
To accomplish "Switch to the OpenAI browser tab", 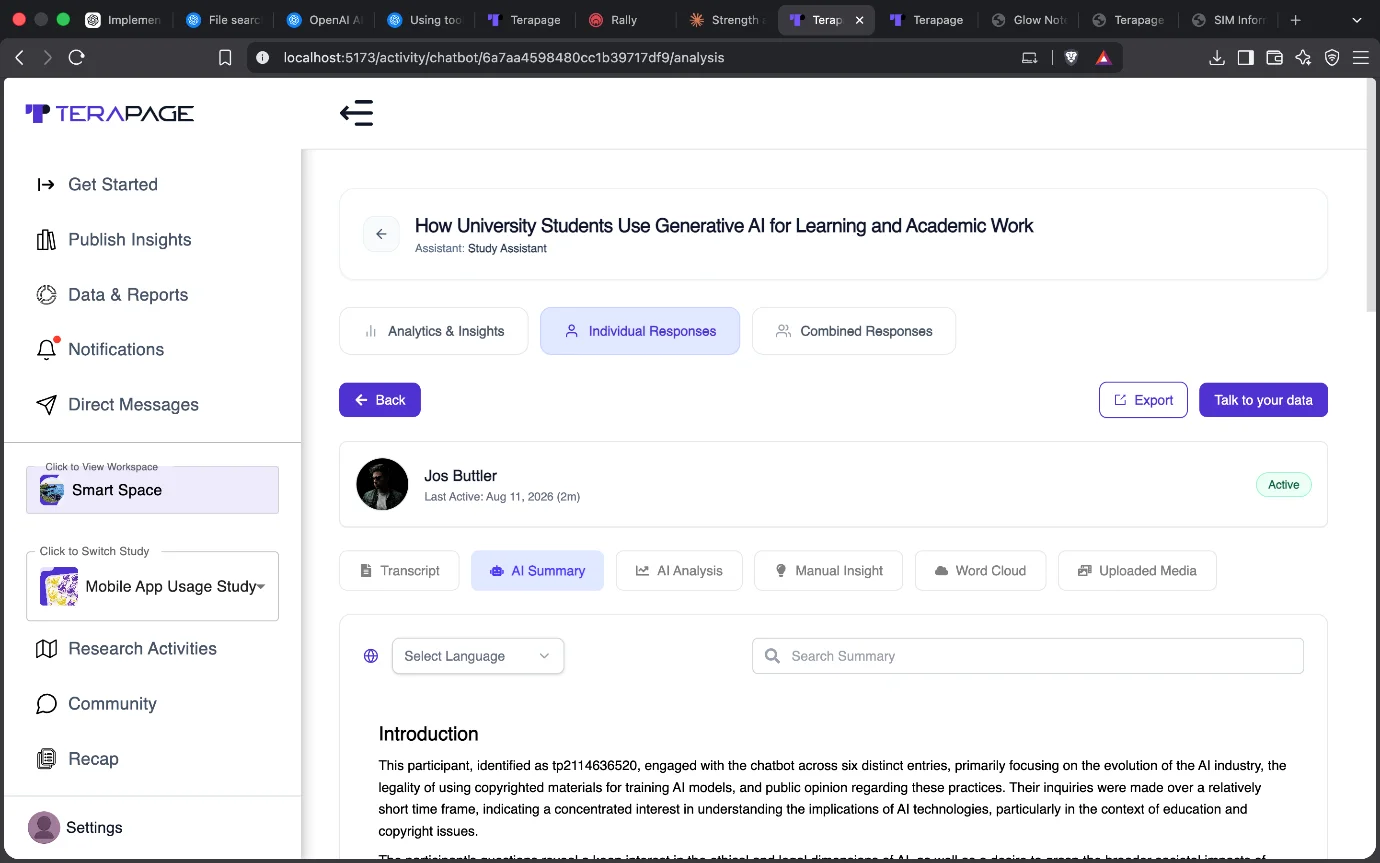I will (324, 20).
